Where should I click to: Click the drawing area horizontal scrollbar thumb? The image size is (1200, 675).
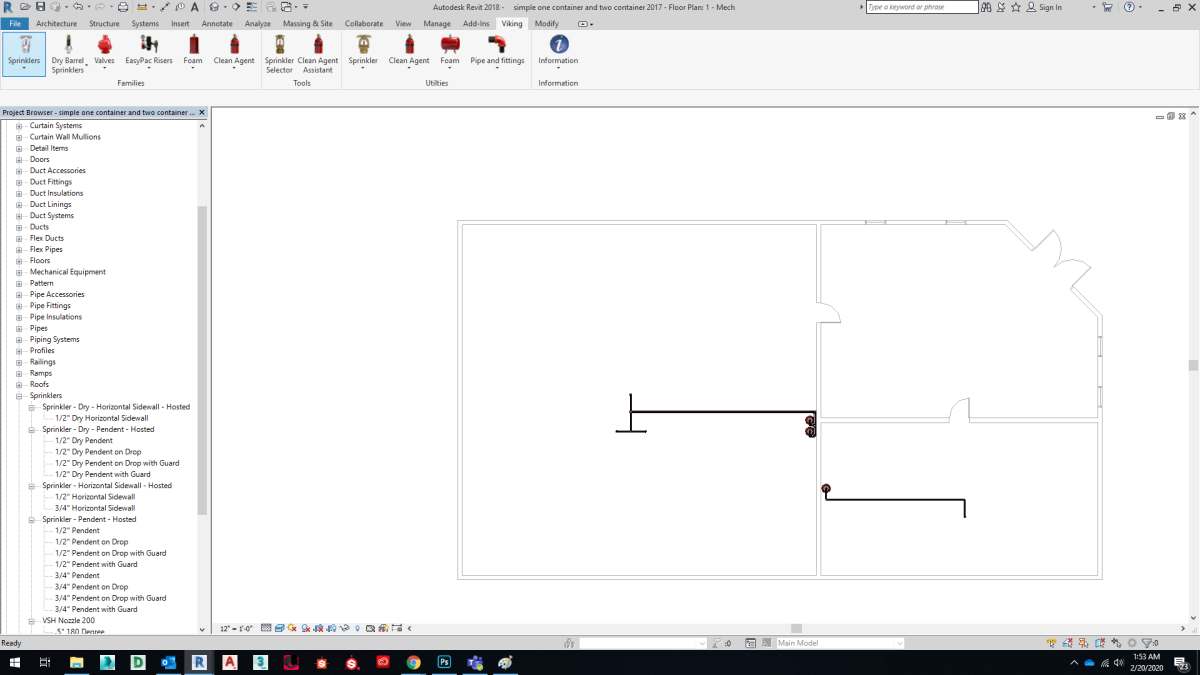click(797, 629)
